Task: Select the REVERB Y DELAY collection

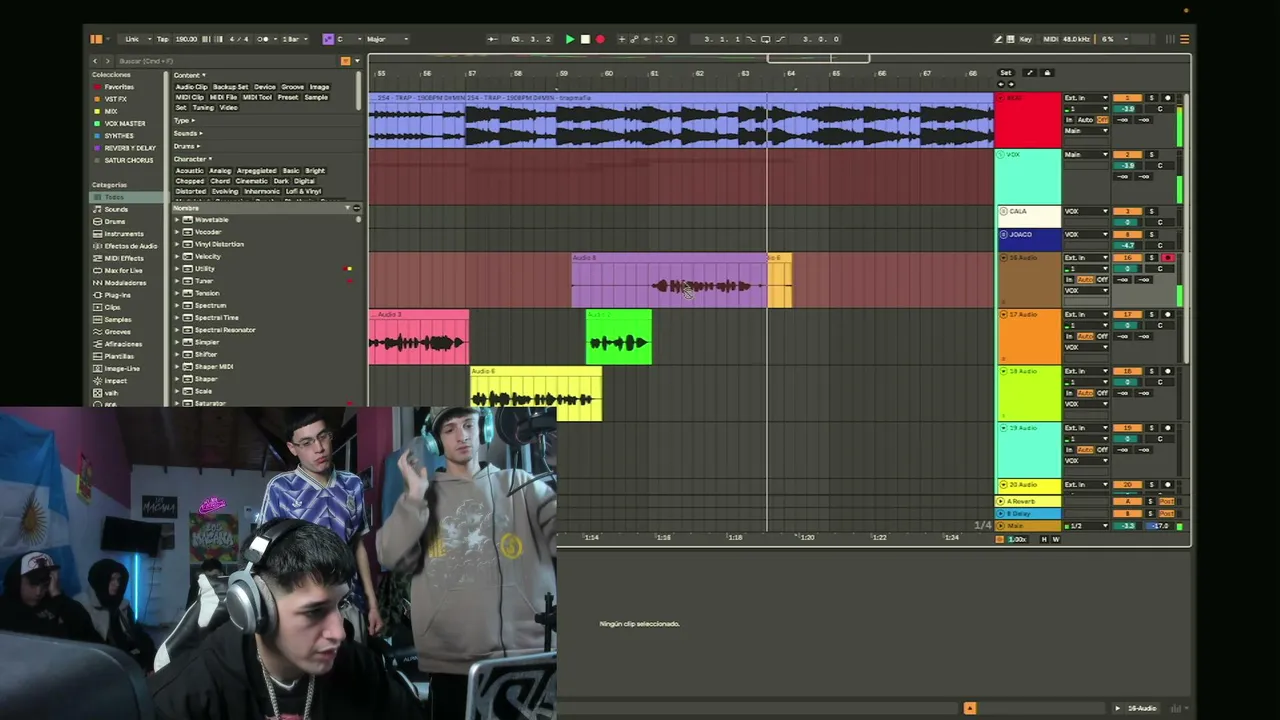Action: point(130,148)
